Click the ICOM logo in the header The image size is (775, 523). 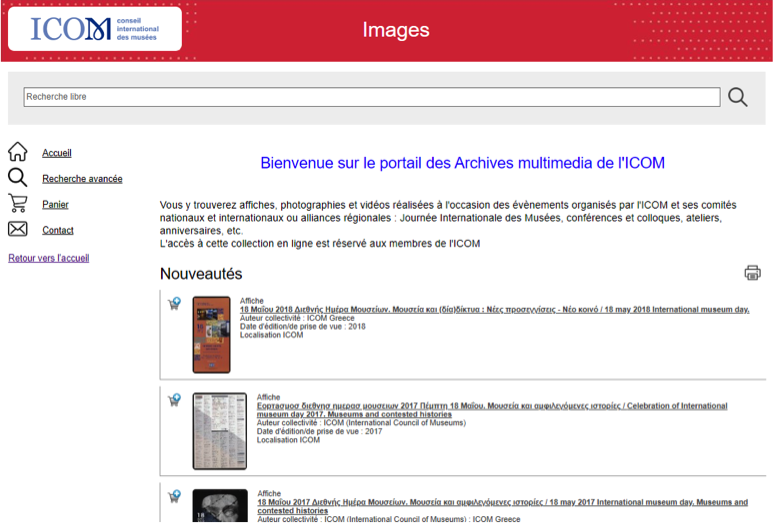[95, 29]
